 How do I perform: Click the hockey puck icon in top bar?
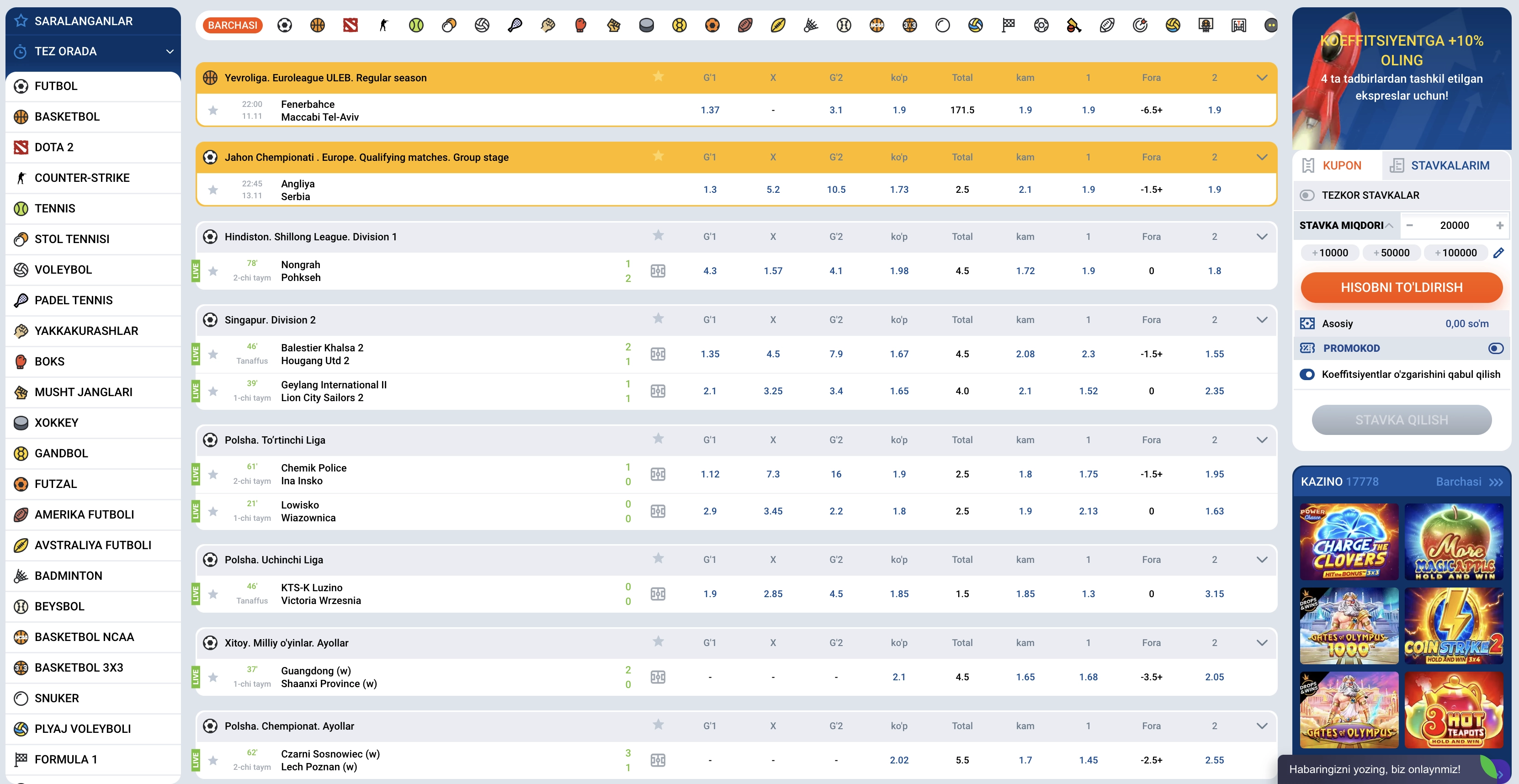646,25
